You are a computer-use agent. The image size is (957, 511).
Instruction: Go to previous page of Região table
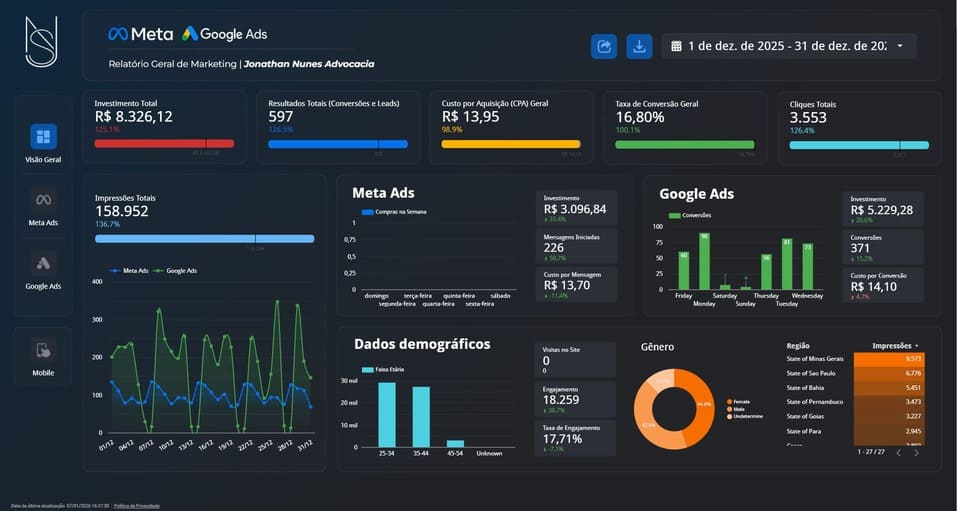pos(897,453)
